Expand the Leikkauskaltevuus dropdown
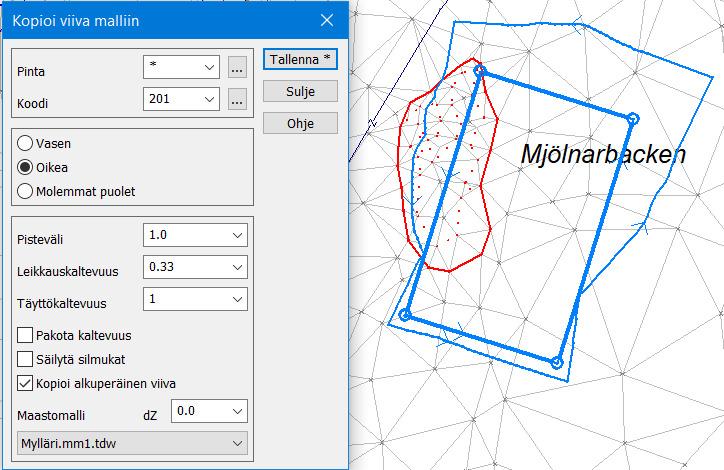The image size is (724, 470). click(x=236, y=267)
